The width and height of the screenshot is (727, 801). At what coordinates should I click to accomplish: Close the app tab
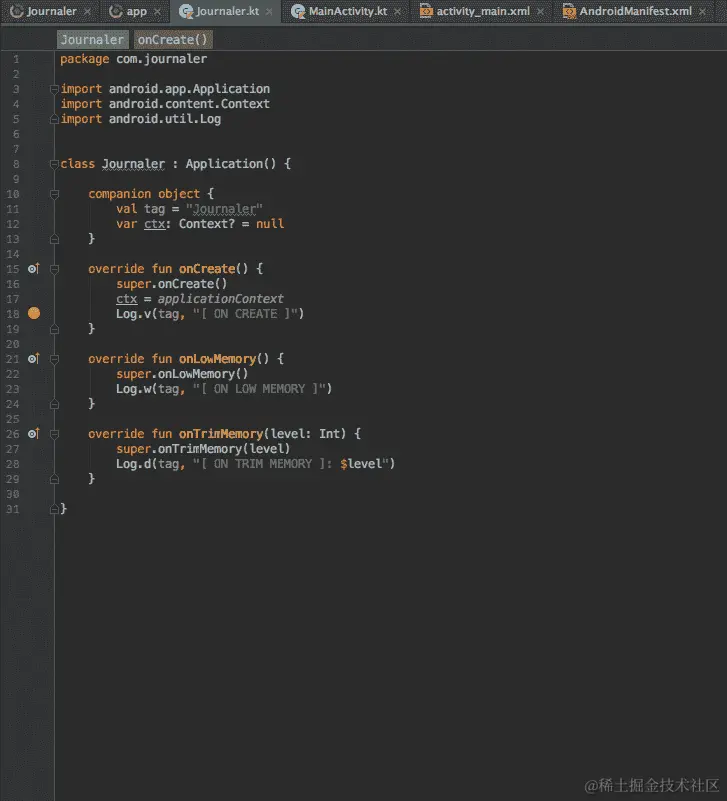coord(158,11)
